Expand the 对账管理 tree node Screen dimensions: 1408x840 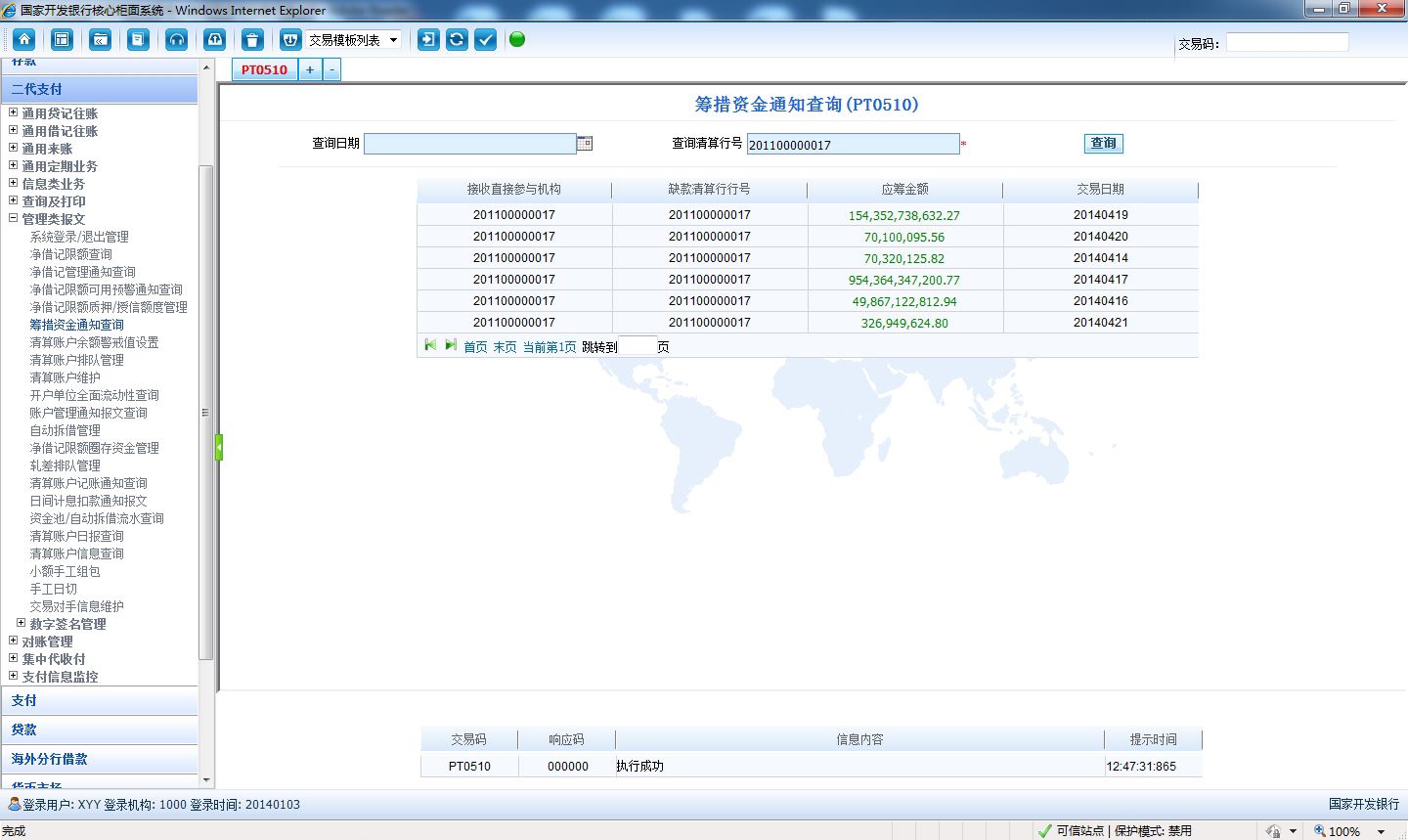click(x=14, y=641)
